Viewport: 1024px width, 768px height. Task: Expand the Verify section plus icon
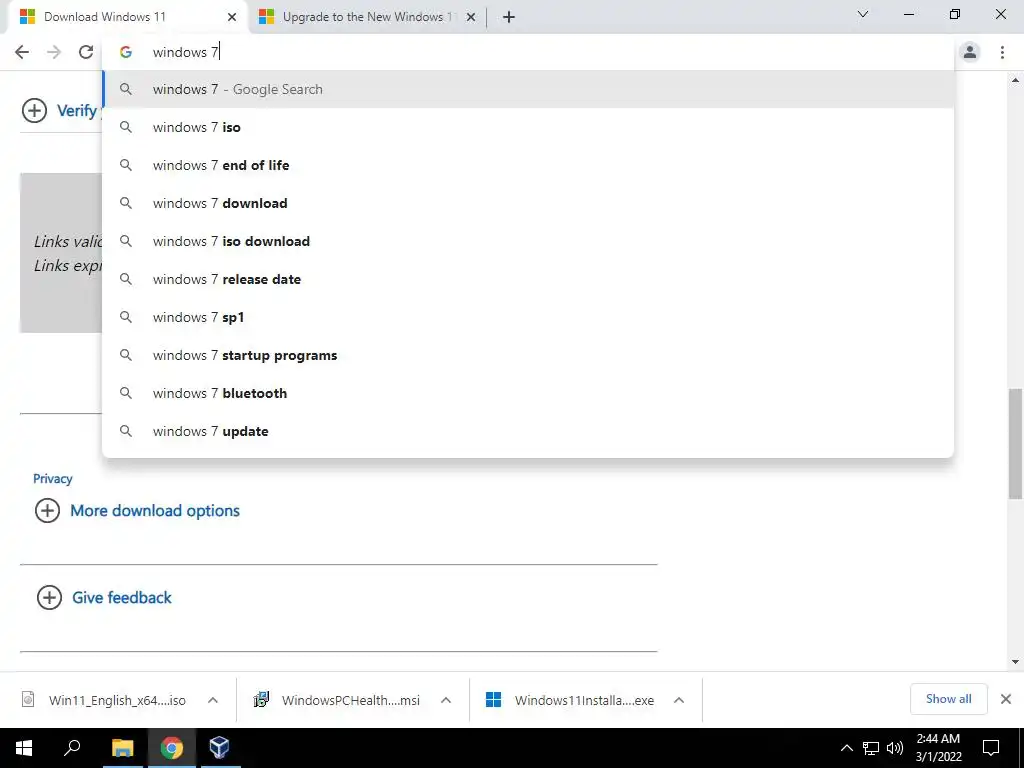pyautogui.click(x=34, y=110)
